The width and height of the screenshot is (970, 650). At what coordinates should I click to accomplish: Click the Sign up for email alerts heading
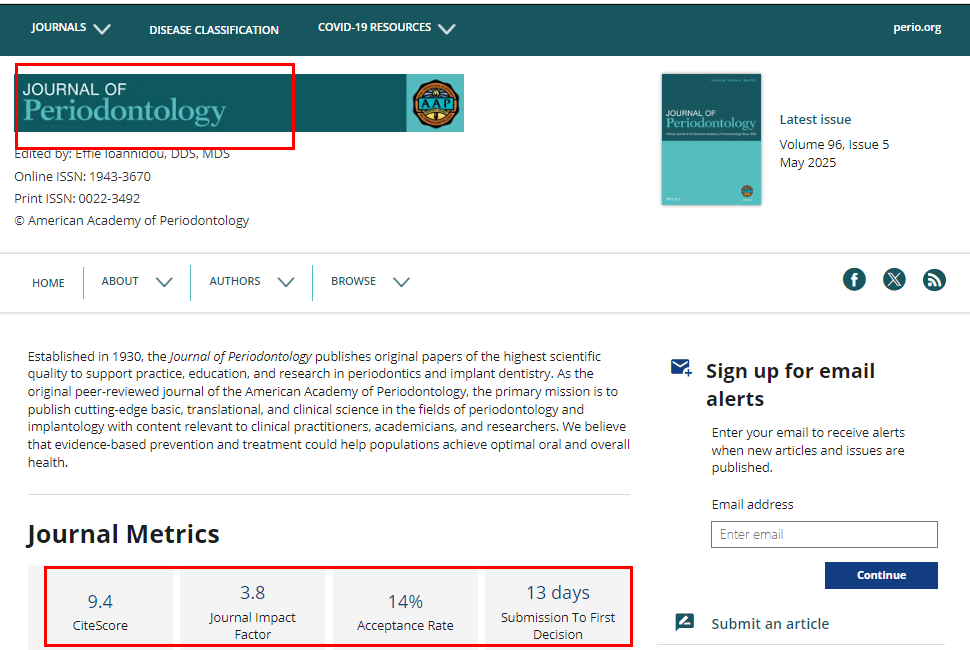(791, 385)
